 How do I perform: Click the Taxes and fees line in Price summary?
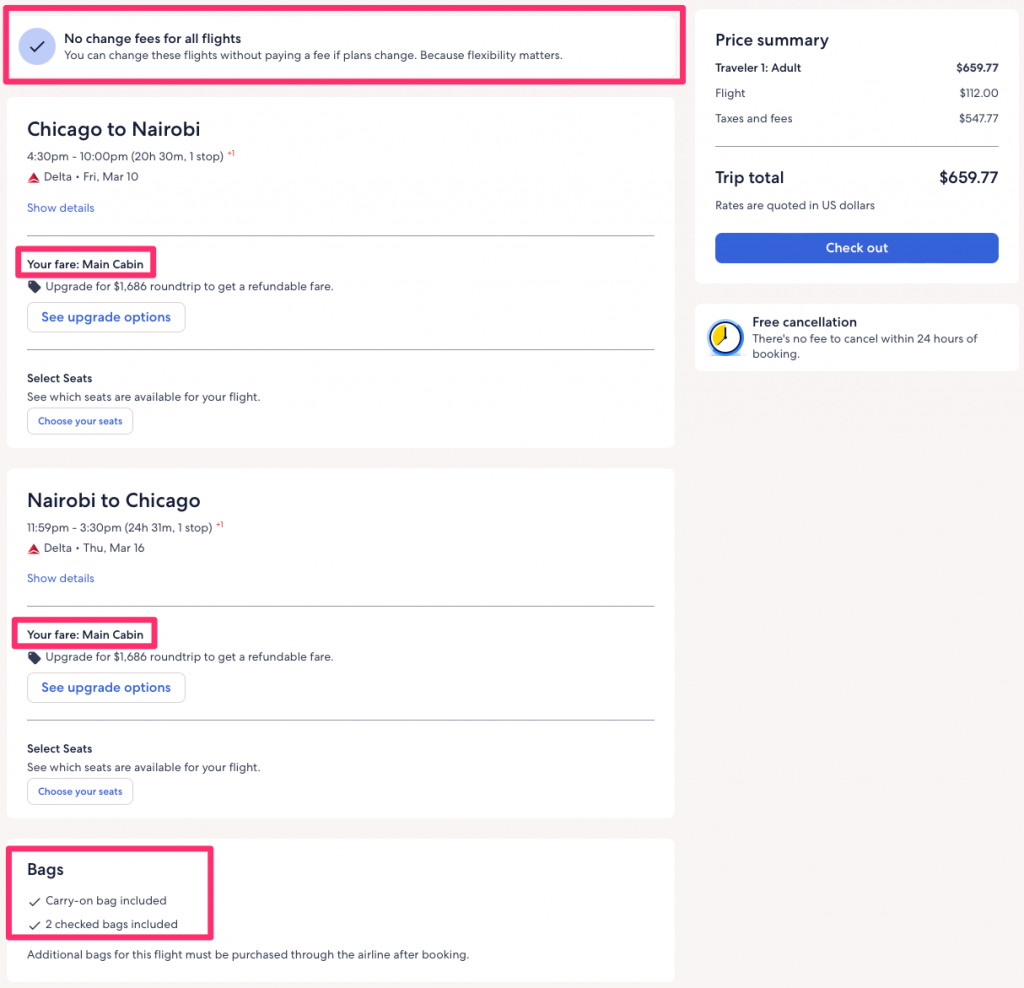754,119
